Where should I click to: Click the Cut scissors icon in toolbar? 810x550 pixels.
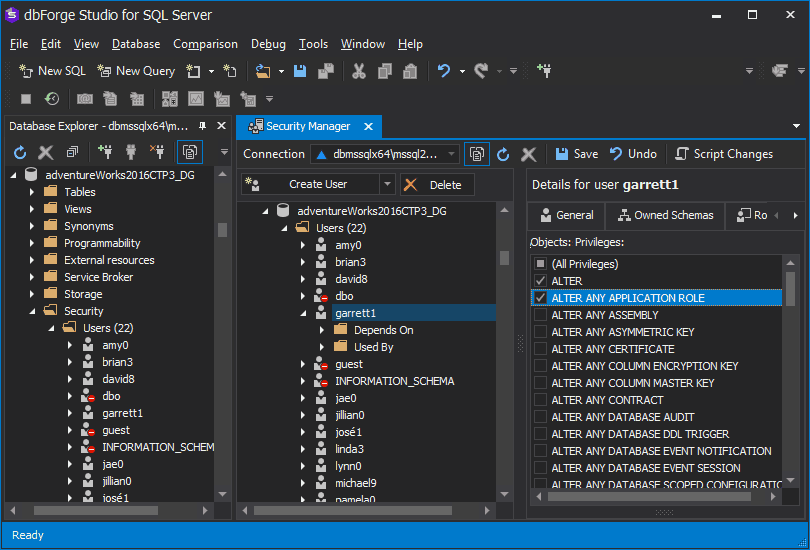click(358, 71)
